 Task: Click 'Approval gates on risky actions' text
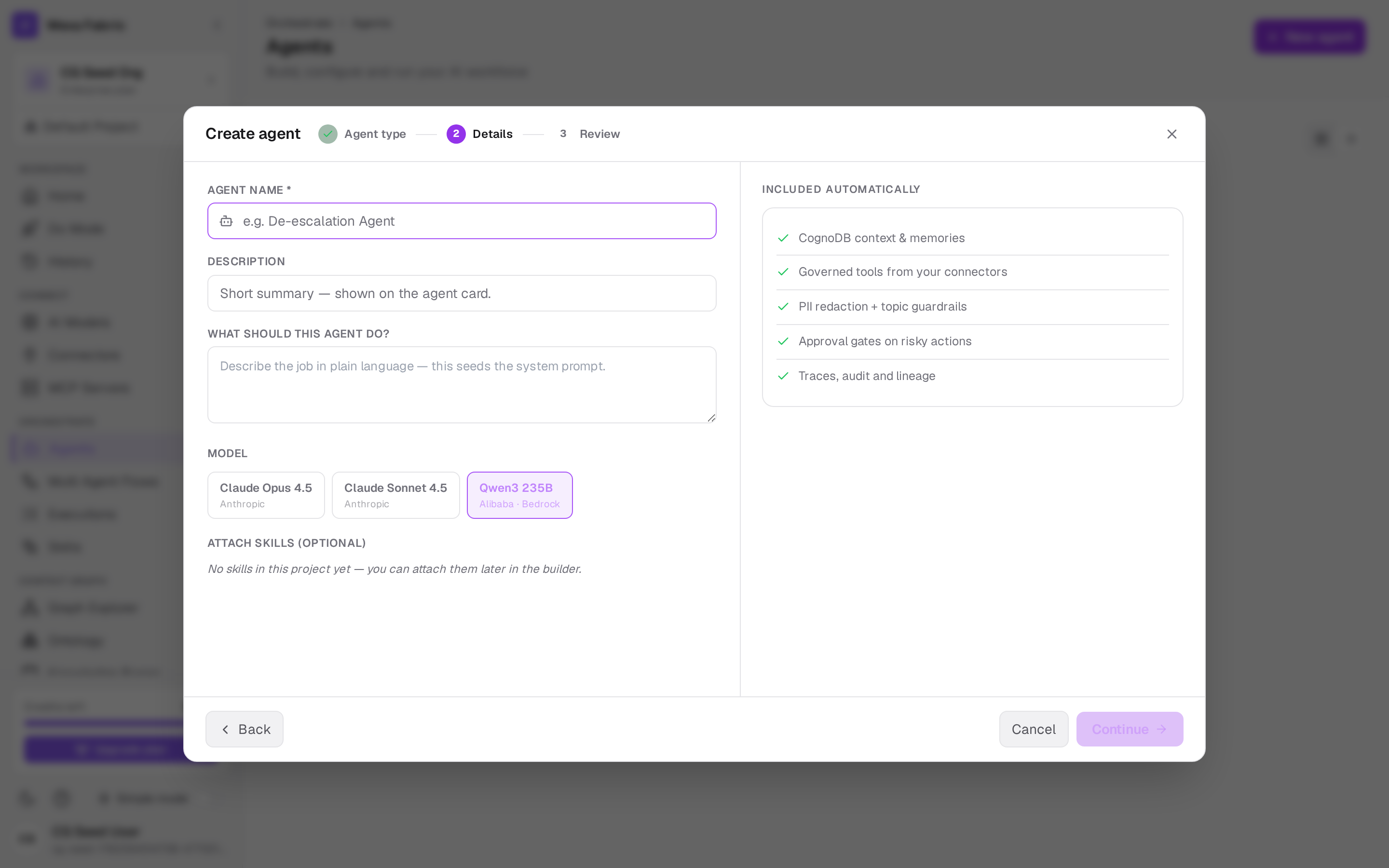[885, 341]
